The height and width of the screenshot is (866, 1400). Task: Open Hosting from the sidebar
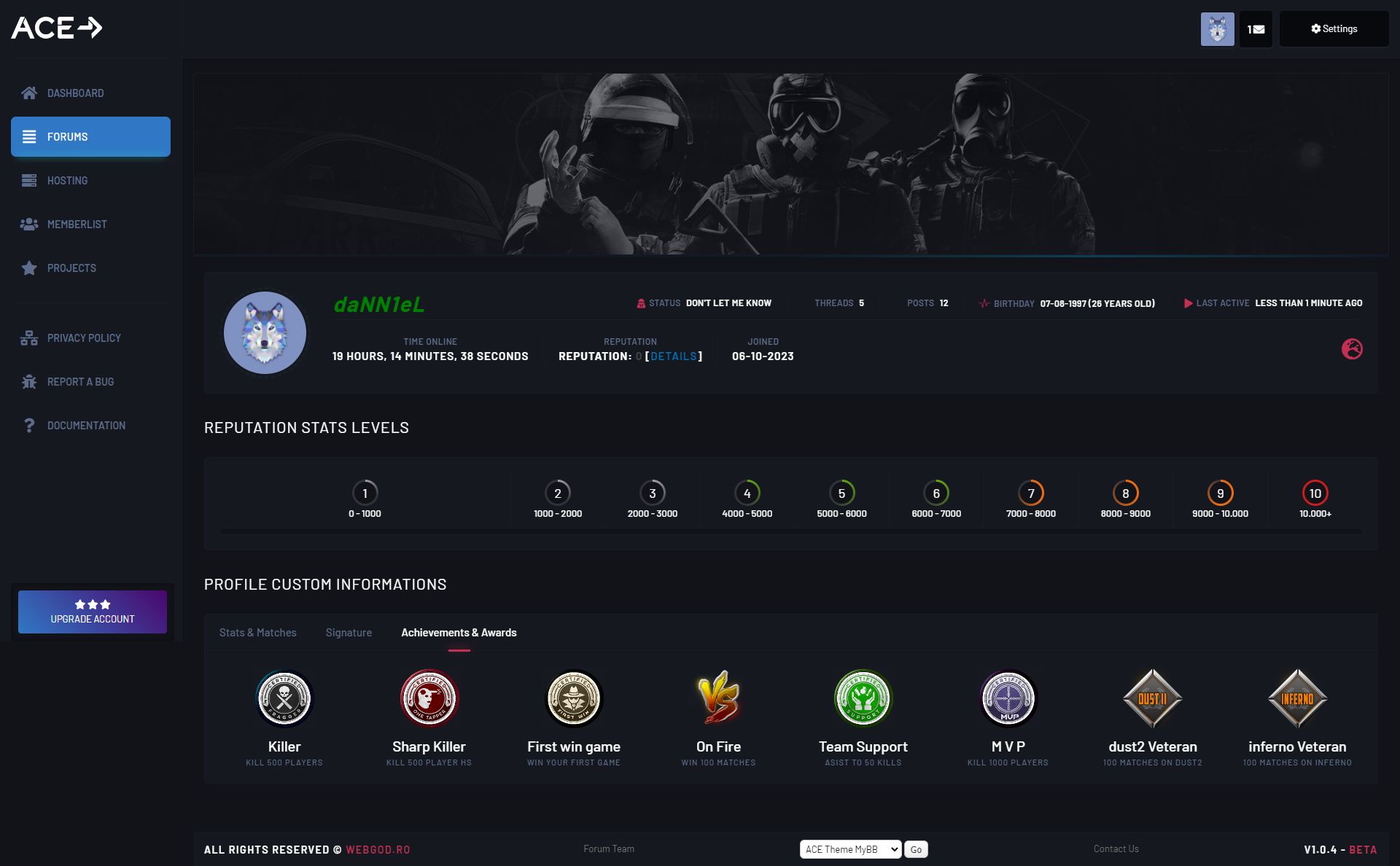(67, 181)
